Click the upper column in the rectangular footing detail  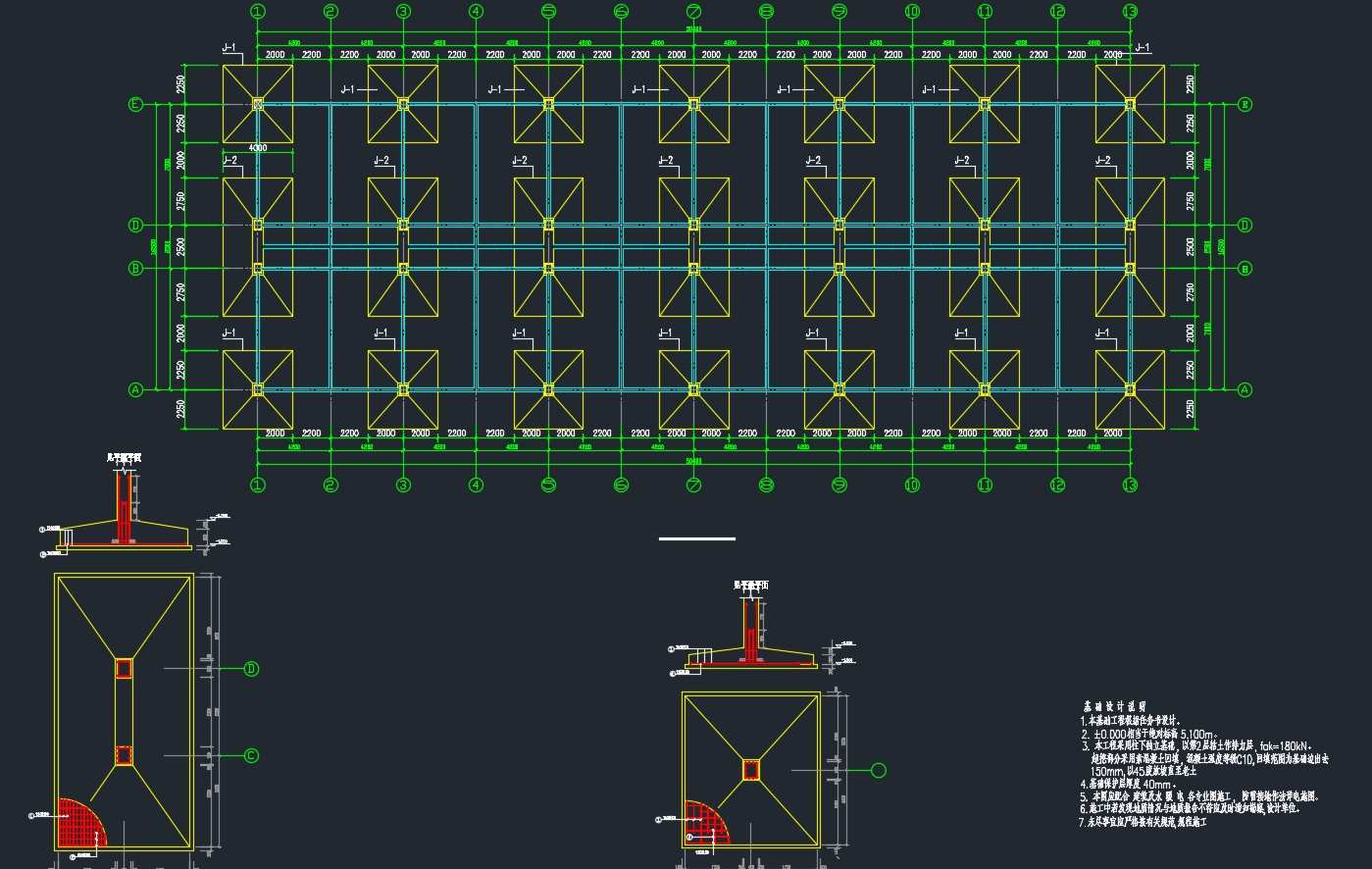pyautogui.click(x=125, y=669)
